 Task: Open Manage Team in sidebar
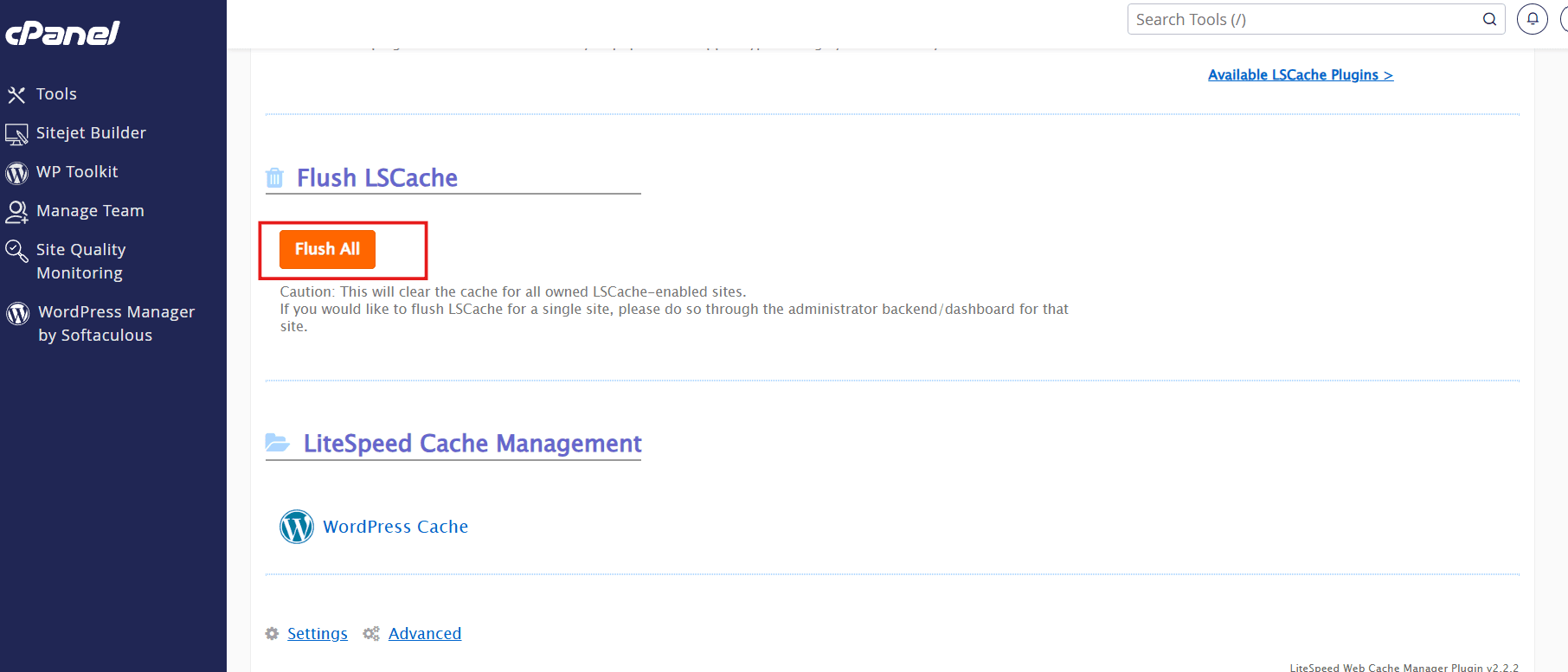pos(90,211)
